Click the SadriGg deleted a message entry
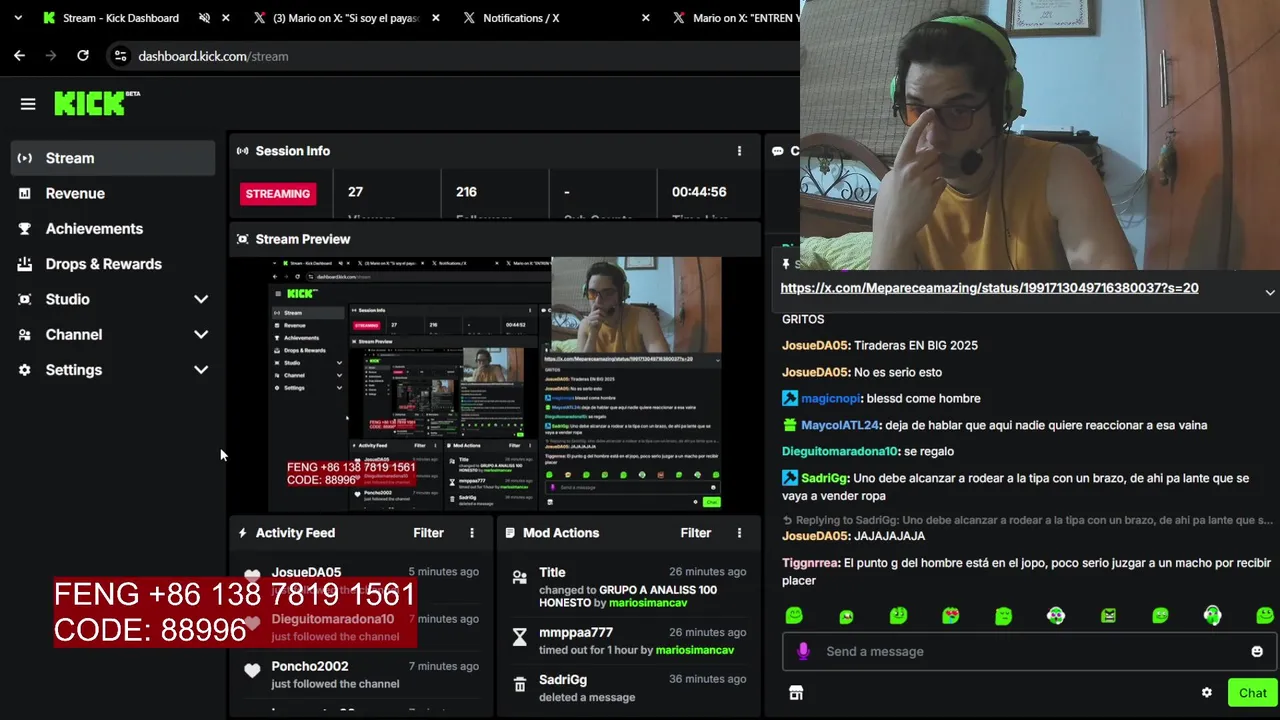This screenshot has width=1280, height=720. [x=628, y=687]
